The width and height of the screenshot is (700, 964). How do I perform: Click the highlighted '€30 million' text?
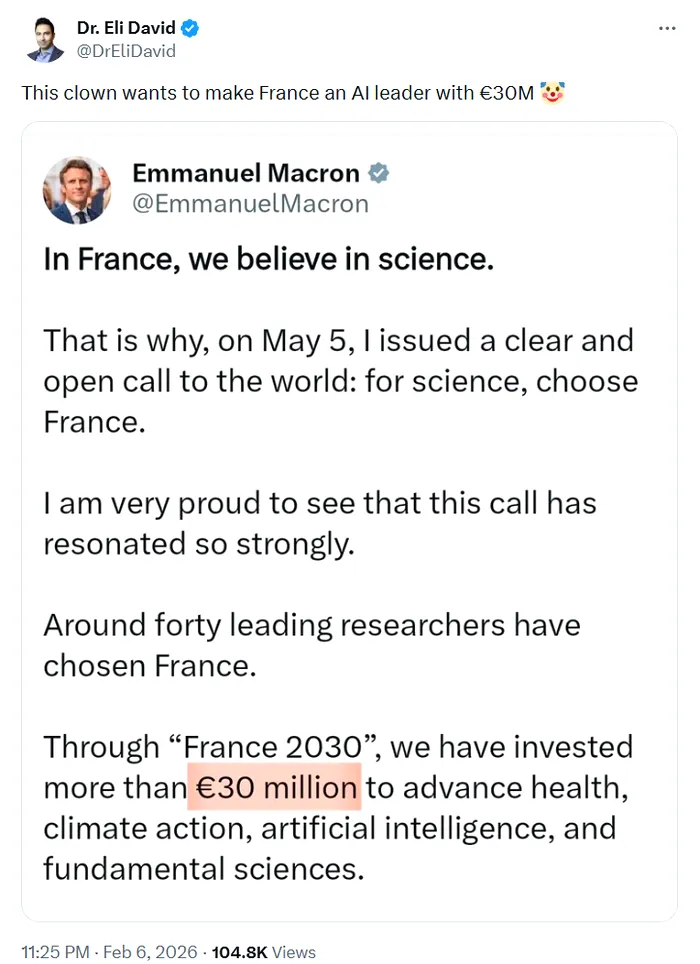click(275, 788)
